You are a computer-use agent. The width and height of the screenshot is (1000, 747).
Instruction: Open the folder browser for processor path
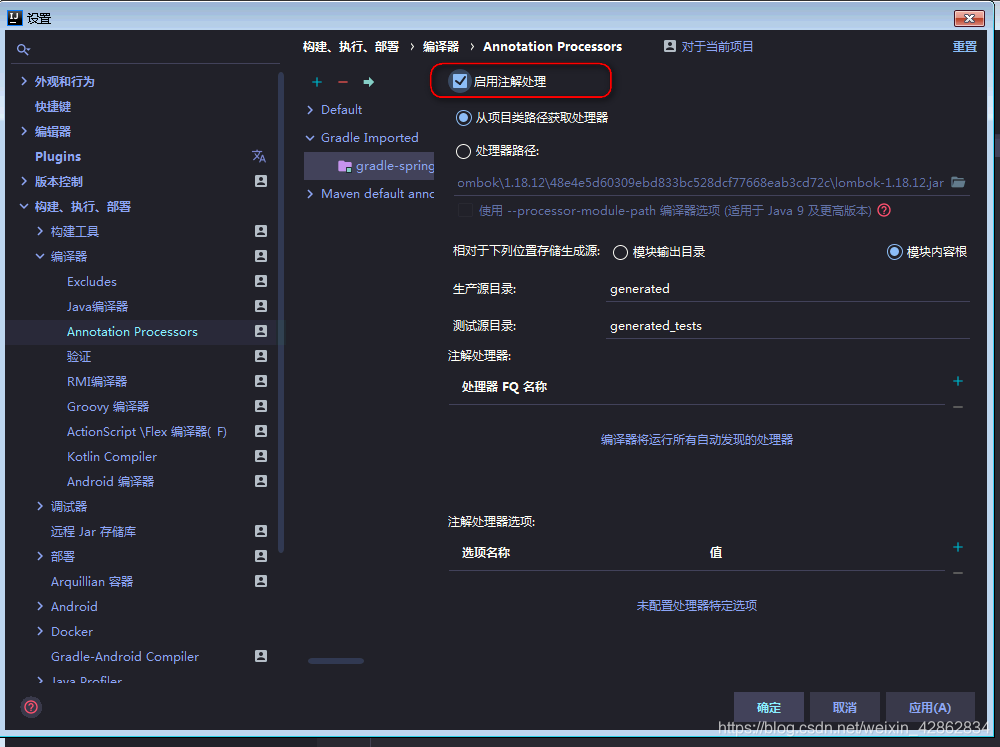956,183
